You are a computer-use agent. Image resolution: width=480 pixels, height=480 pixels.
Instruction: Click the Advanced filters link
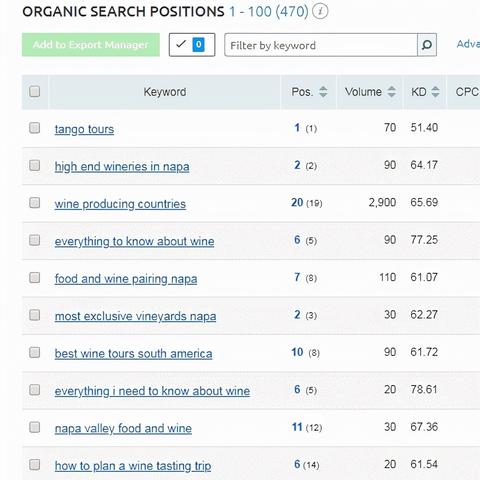click(468, 44)
